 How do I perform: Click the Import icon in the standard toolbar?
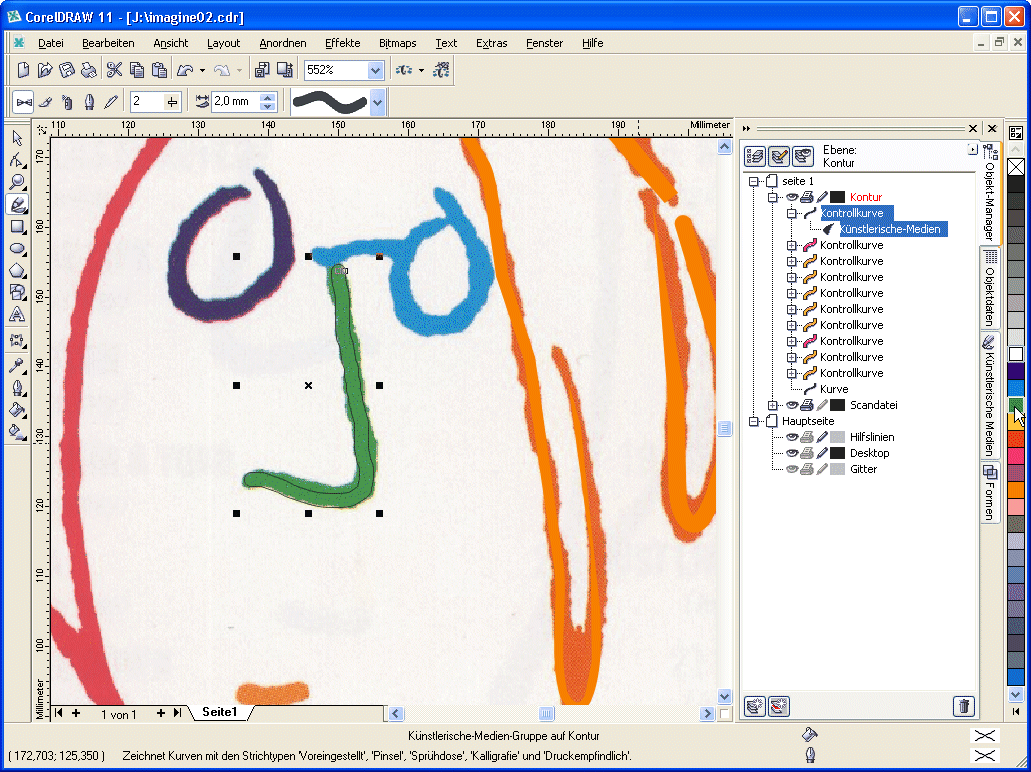(x=262, y=70)
